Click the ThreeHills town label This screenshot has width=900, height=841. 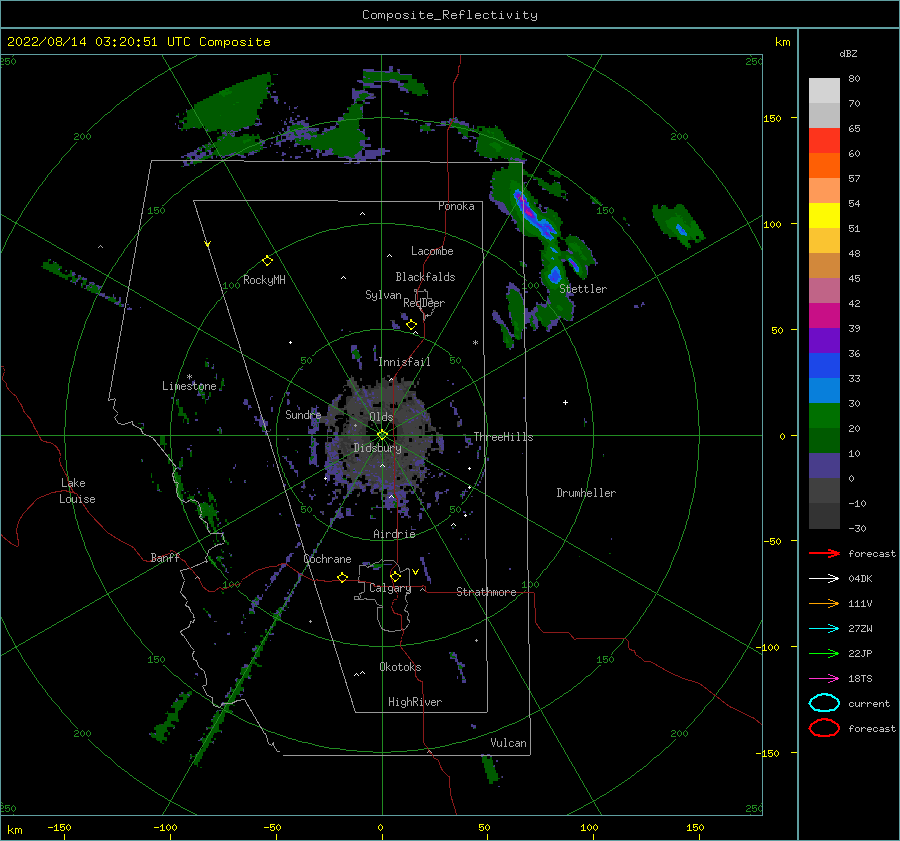(x=503, y=437)
